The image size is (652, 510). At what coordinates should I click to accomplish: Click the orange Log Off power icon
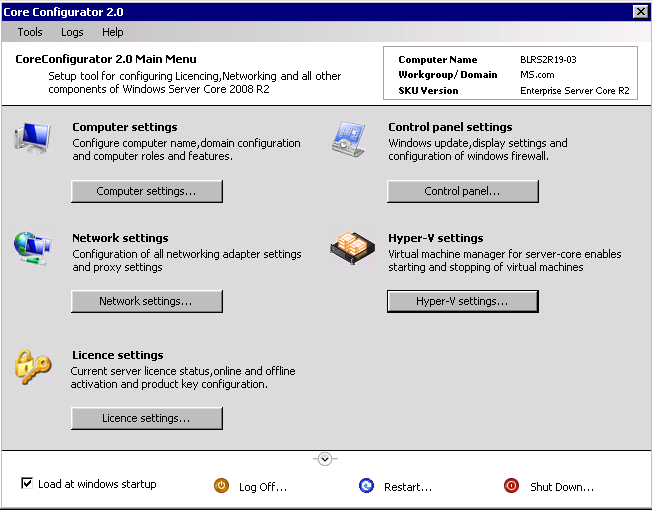221,485
